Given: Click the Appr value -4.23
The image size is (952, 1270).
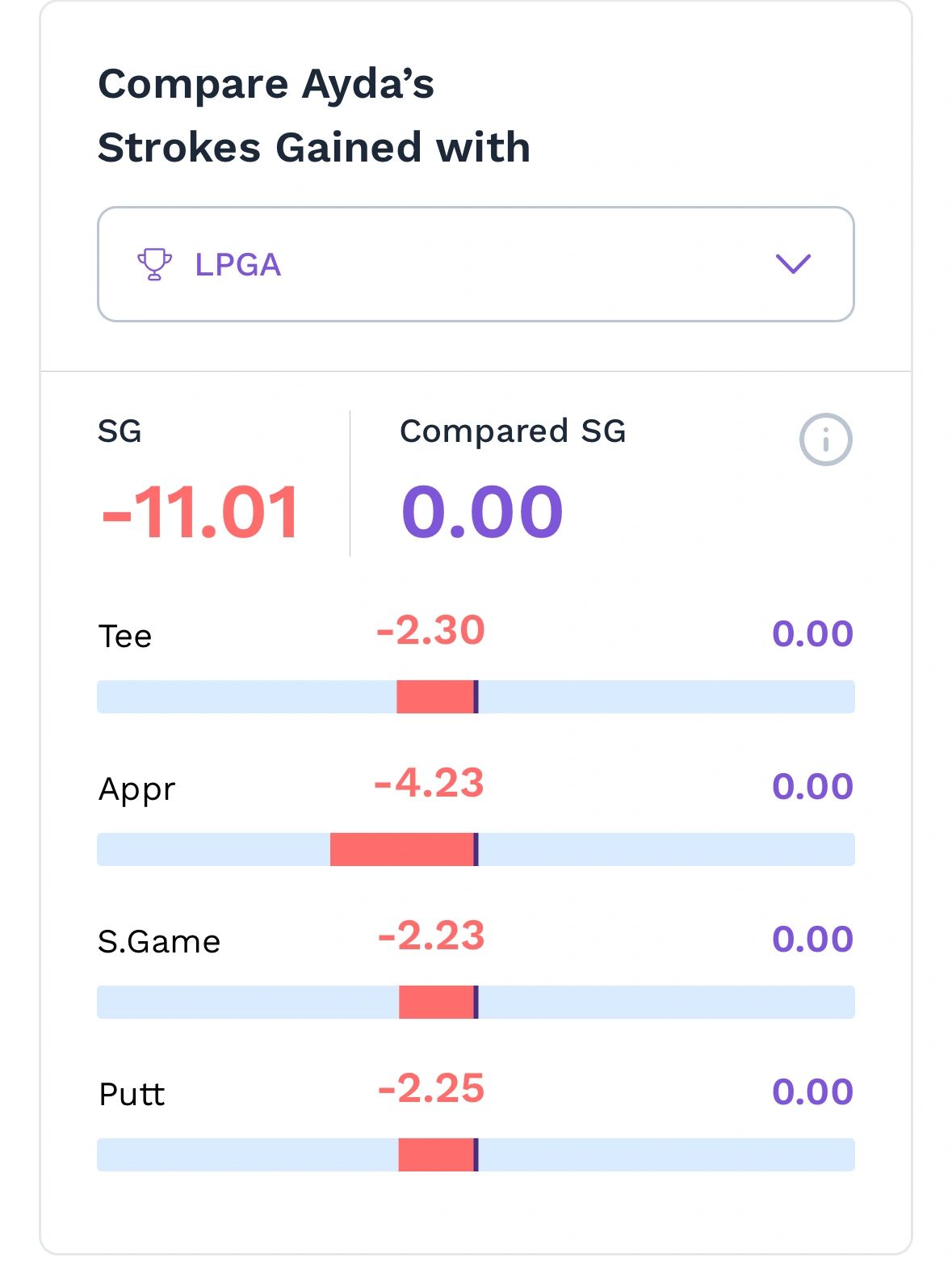Looking at the screenshot, I should point(429,784).
